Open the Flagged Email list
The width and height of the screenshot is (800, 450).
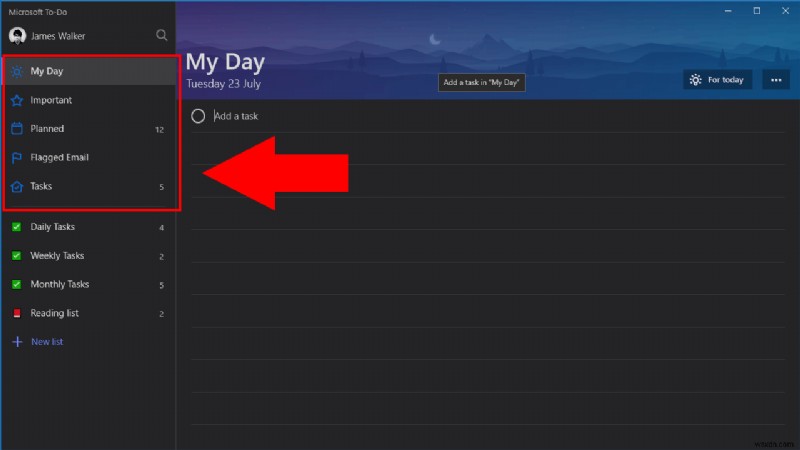pos(90,158)
